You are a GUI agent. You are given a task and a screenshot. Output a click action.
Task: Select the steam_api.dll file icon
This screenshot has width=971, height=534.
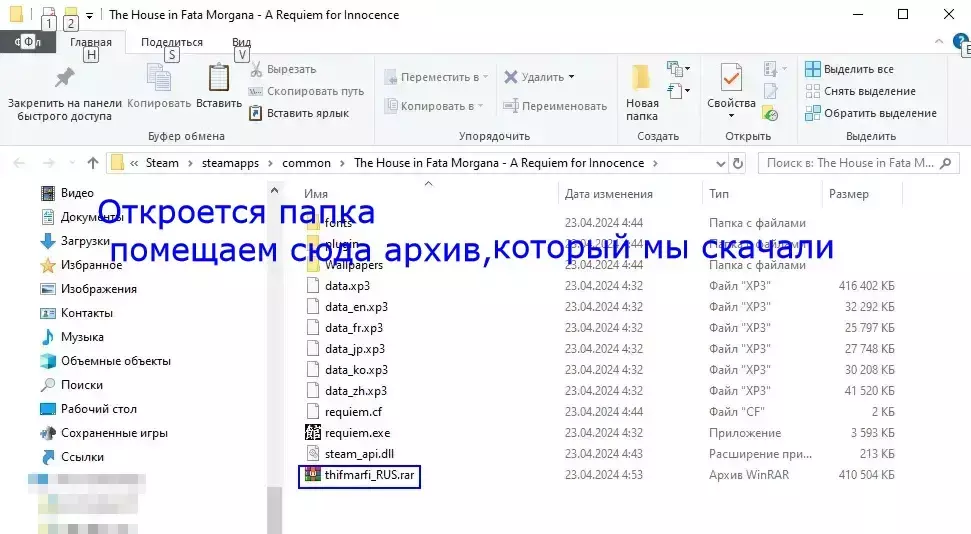(x=313, y=453)
